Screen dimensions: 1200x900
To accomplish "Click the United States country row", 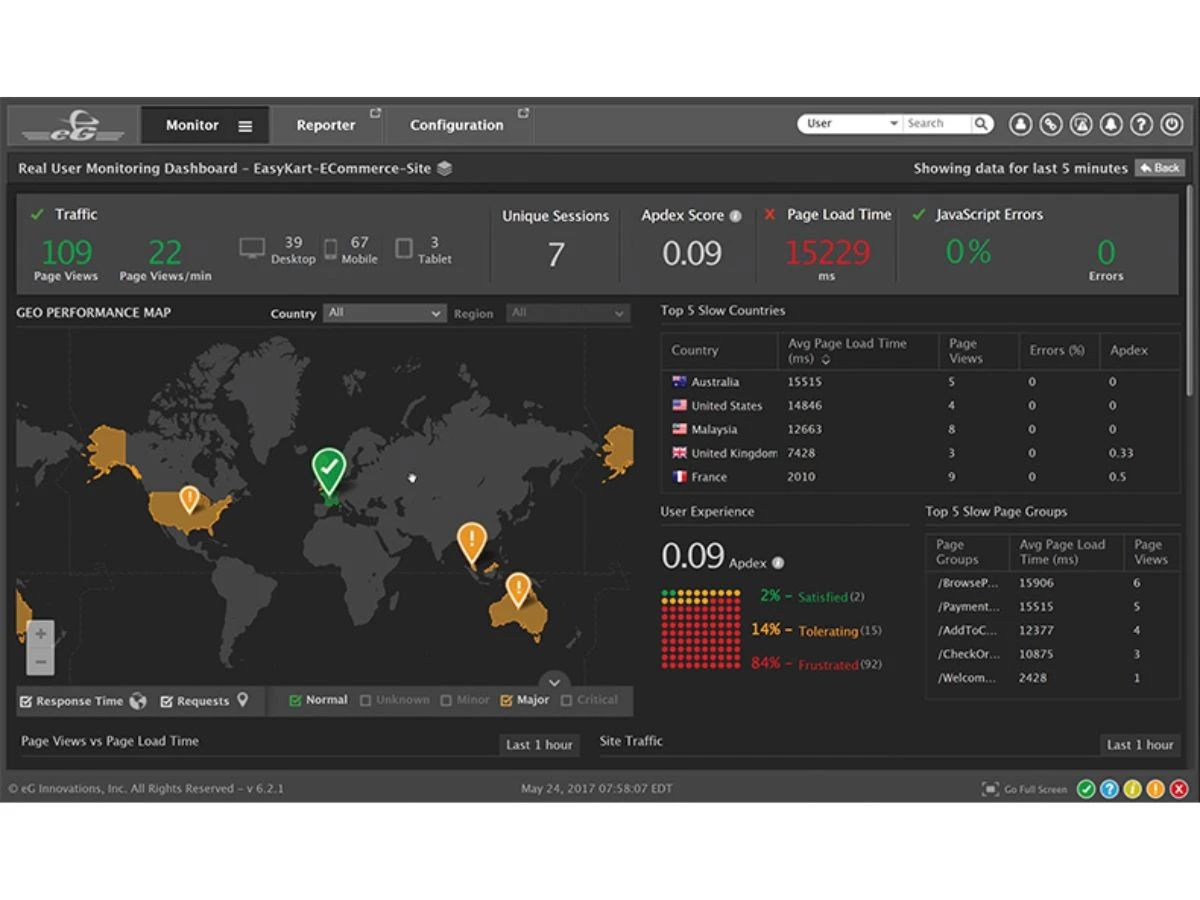I will [920, 406].
